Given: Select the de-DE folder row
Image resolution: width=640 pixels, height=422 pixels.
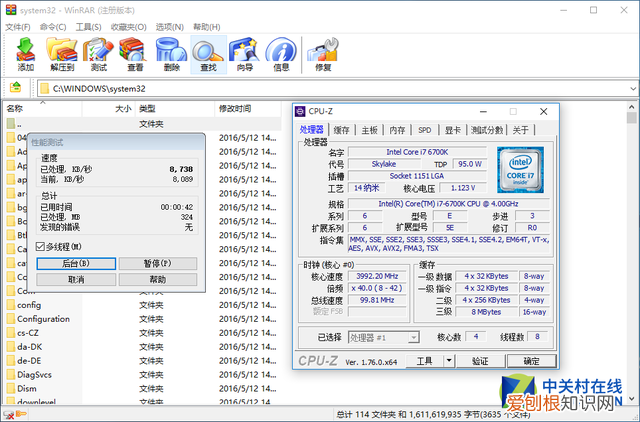Looking at the screenshot, I should (x=142, y=361).
